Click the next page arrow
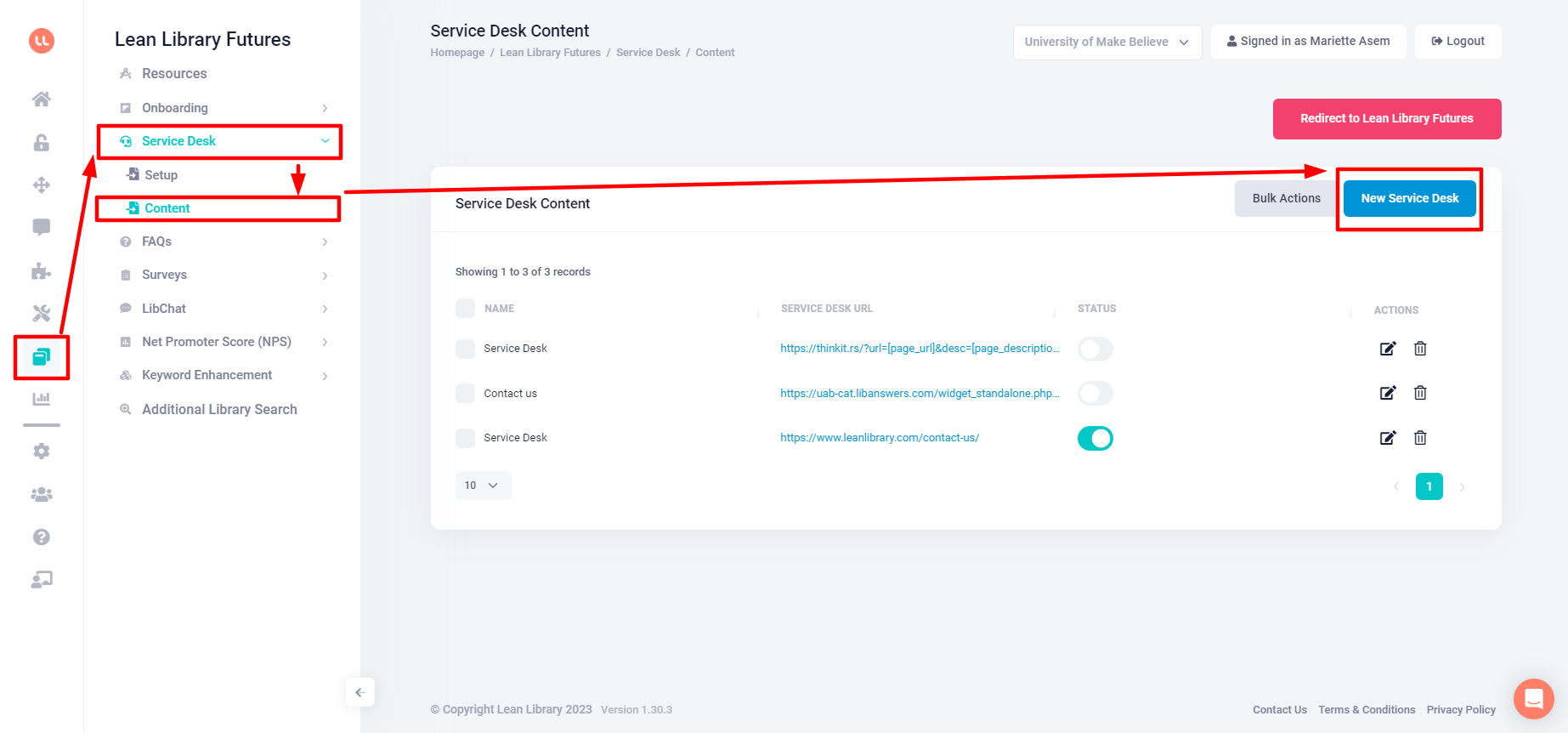This screenshot has width=1568, height=733. tap(1462, 487)
